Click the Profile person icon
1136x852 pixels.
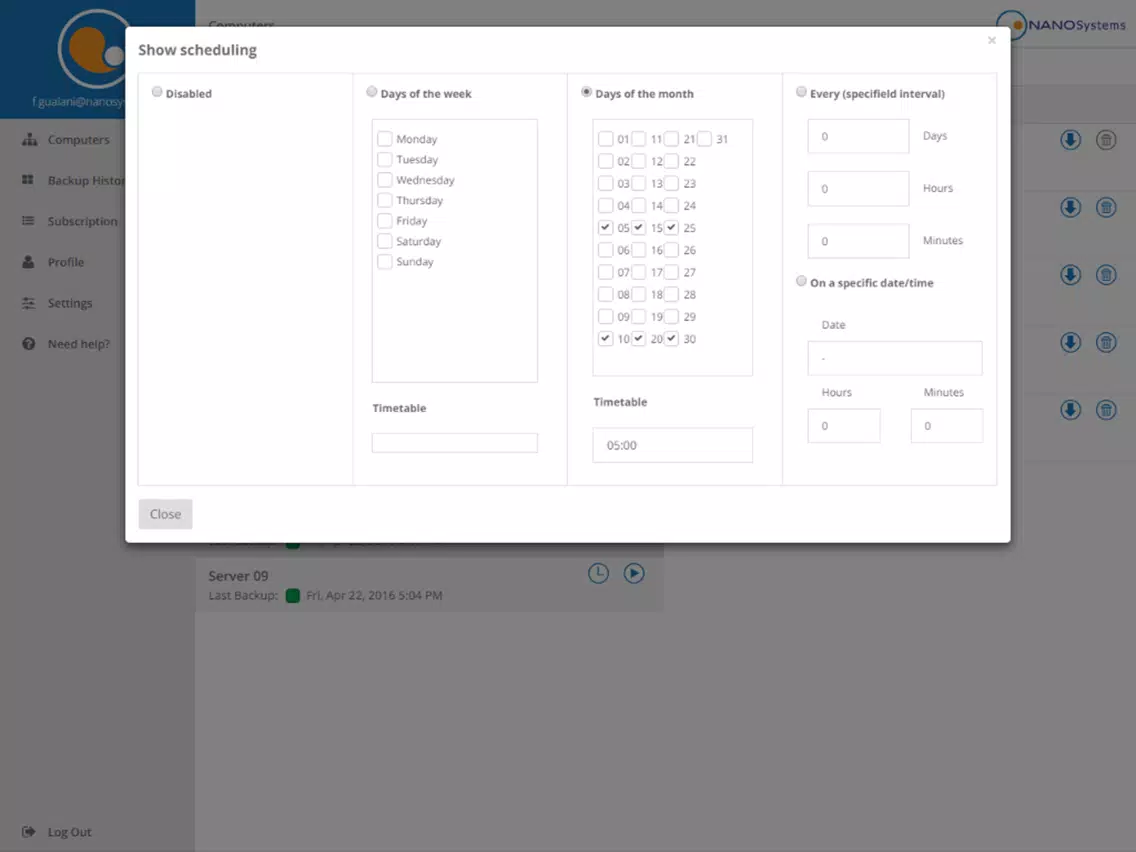[x=28, y=262]
